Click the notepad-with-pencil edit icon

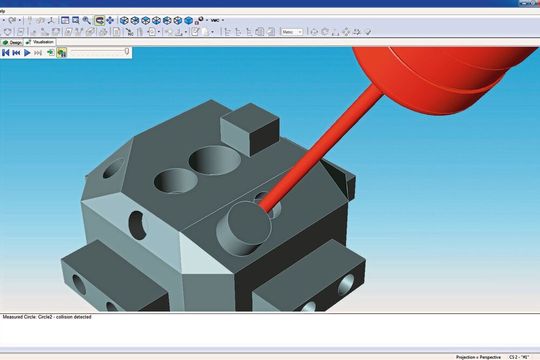coord(195,32)
